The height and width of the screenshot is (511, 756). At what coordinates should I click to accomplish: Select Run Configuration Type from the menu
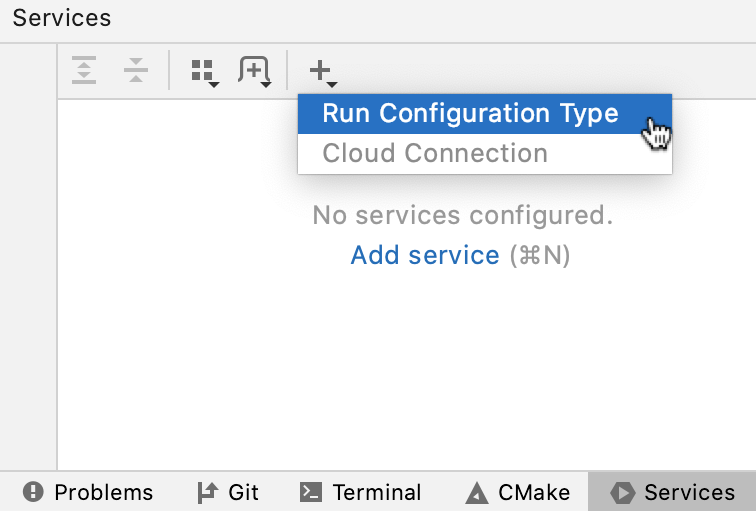470,114
